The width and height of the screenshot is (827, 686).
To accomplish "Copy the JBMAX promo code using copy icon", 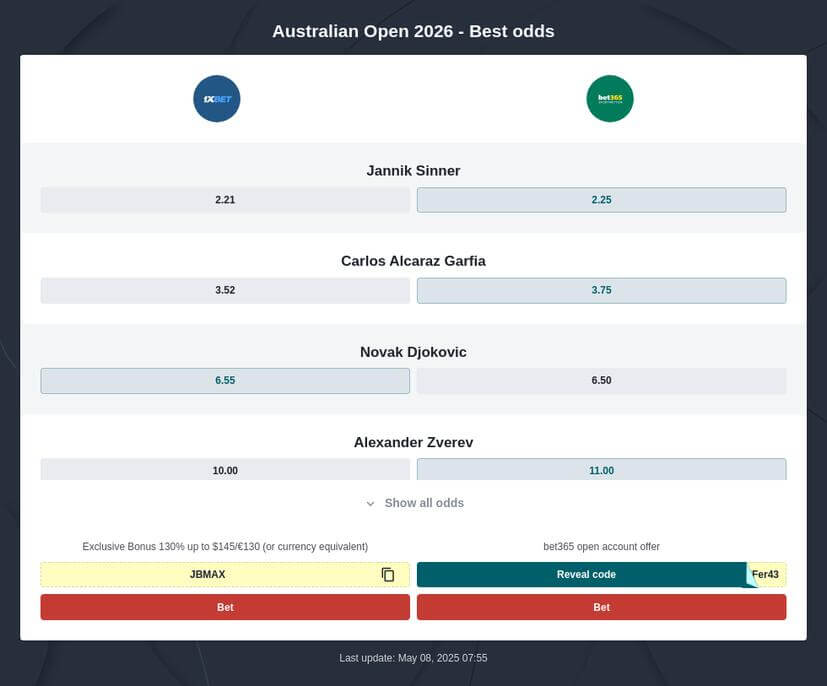I will [388, 574].
